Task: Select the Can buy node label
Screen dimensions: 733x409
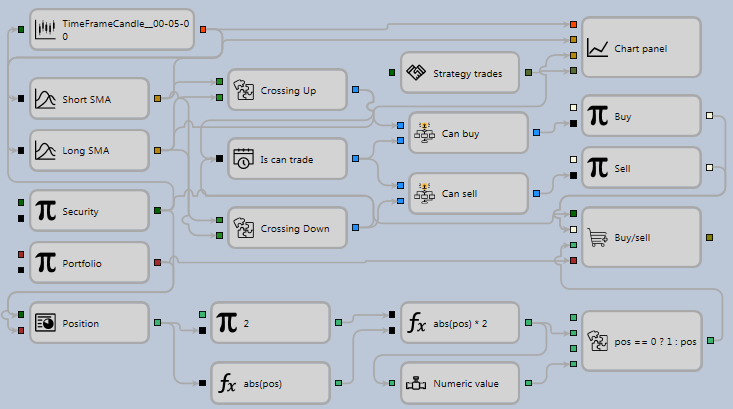Action: click(460, 134)
